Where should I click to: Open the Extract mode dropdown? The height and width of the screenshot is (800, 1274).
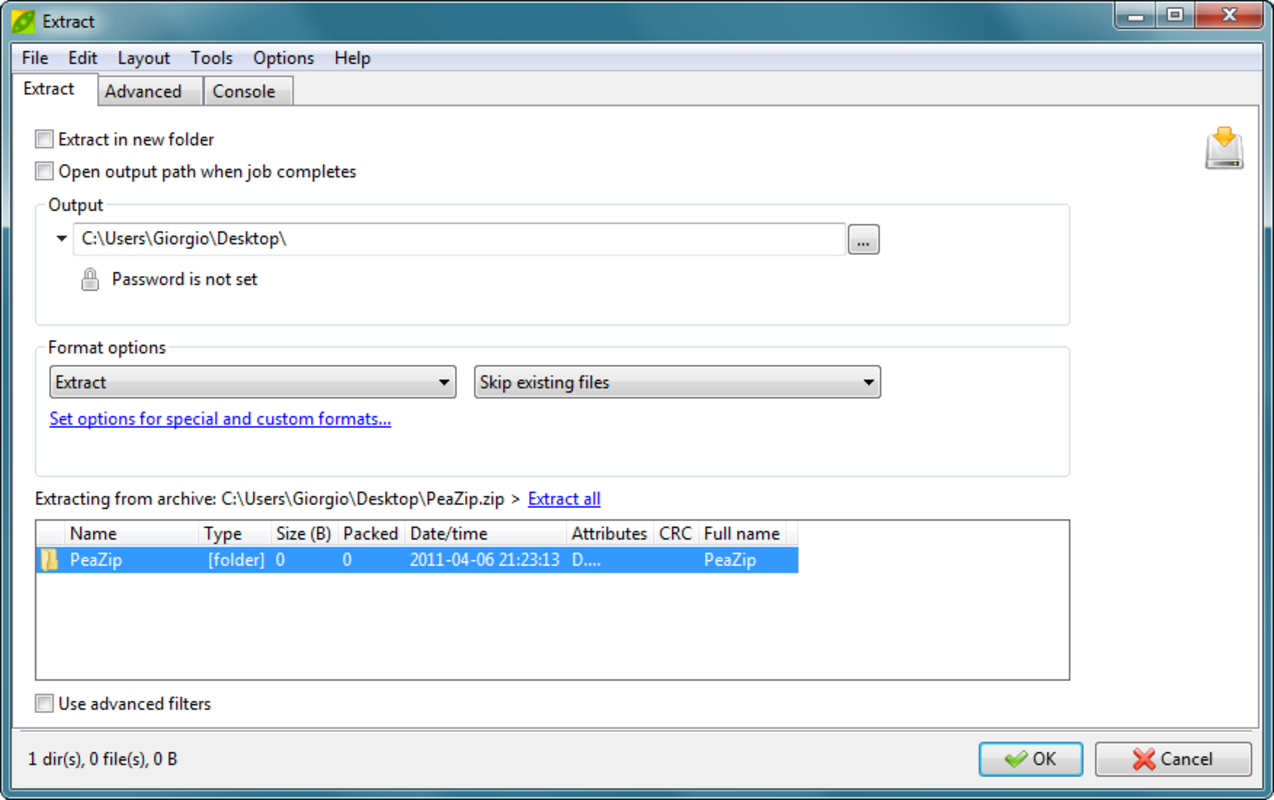(444, 382)
